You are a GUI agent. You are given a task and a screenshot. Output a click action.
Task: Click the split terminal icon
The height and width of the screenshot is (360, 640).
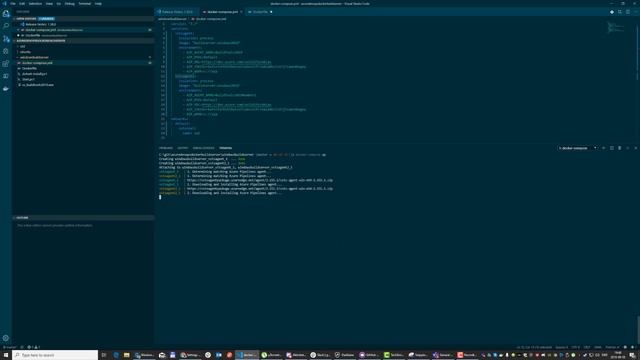point(612,148)
